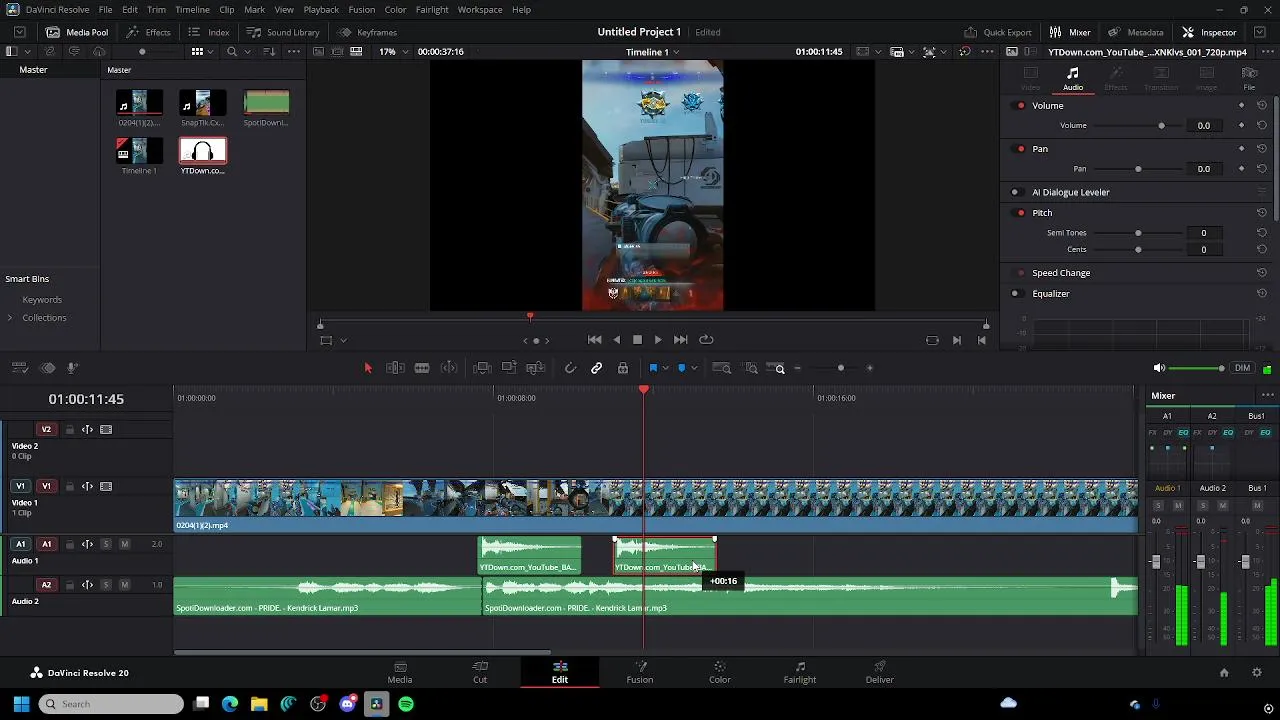
Task: Click the Volume value field 0.0
Action: pyautogui.click(x=1204, y=126)
